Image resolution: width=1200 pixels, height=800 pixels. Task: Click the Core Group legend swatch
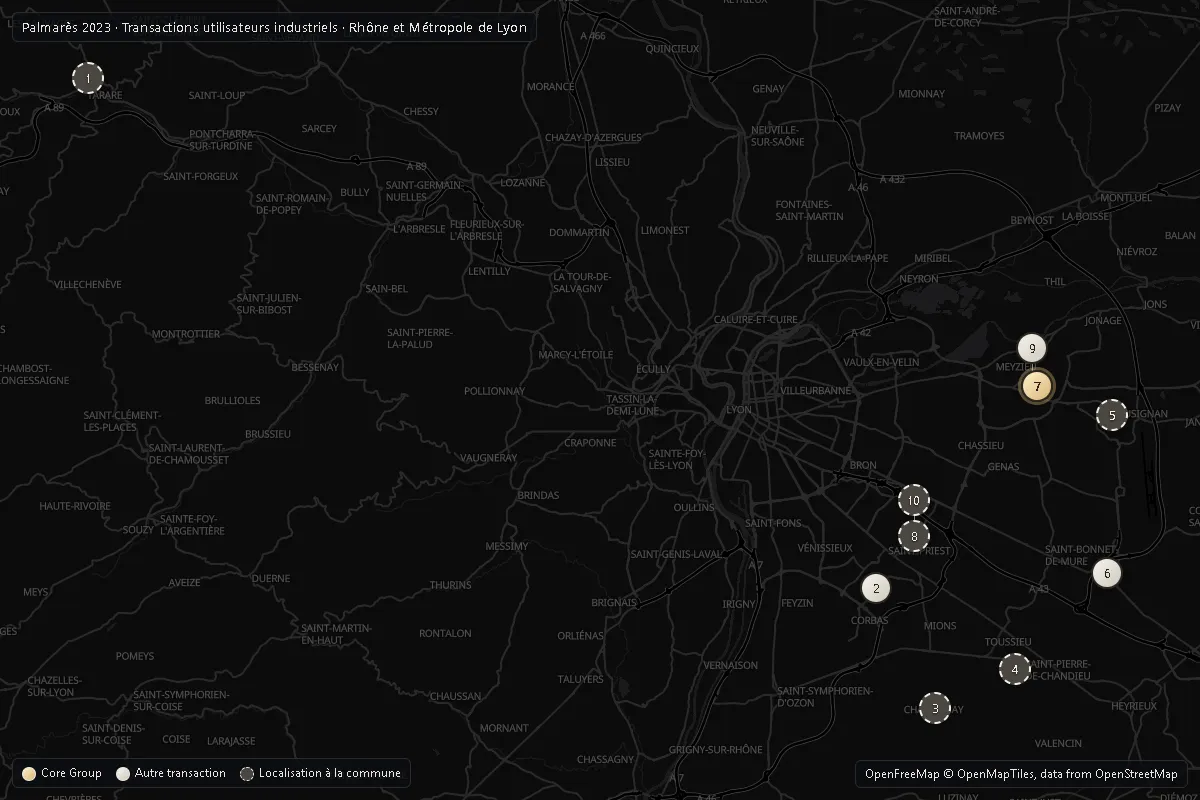tap(29, 773)
